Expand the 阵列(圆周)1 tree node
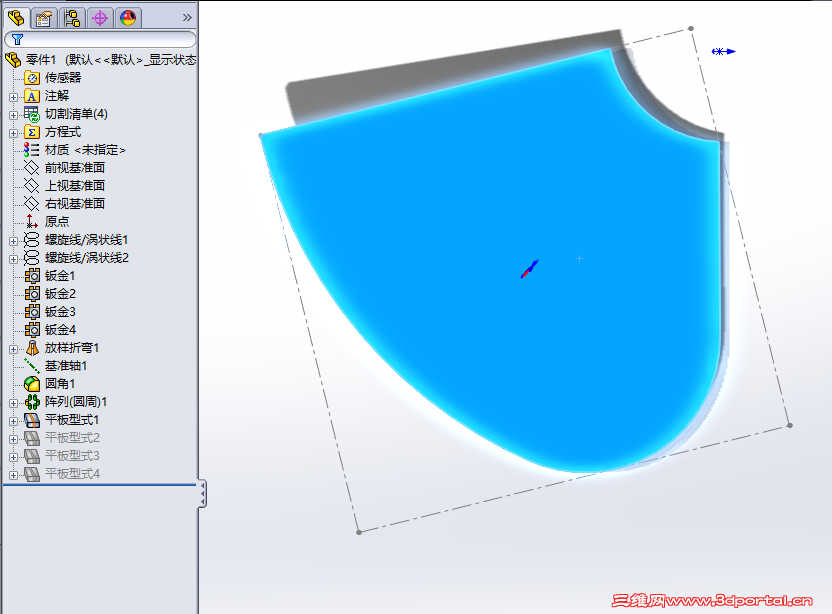The width and height of the screenshot is (832, 614). point(13,403)
